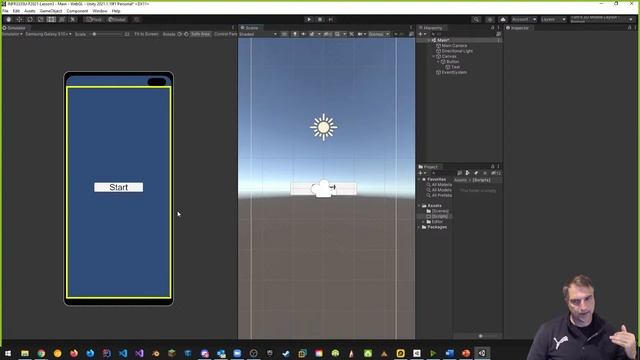This screenshot has width=640, height=360.
Task: Open the Windows Start menu
Action: point(8,353)
